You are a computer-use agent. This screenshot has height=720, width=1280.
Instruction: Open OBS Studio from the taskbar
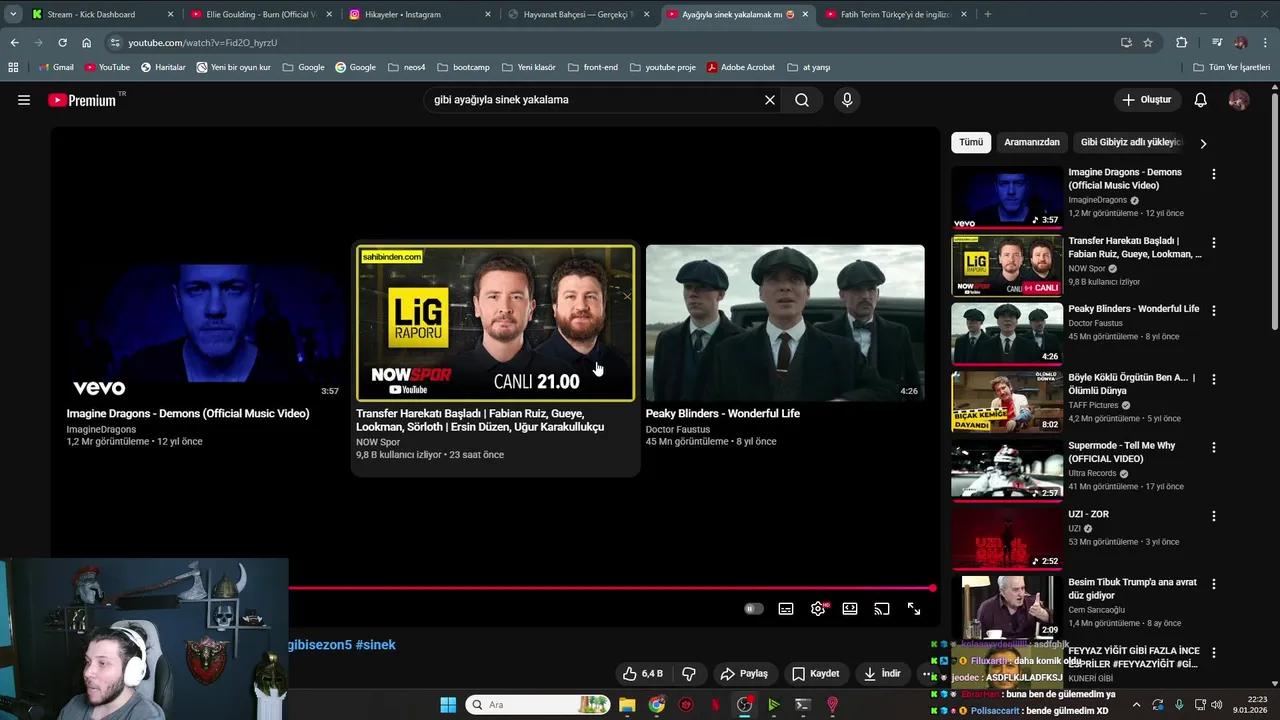point(745,705)
